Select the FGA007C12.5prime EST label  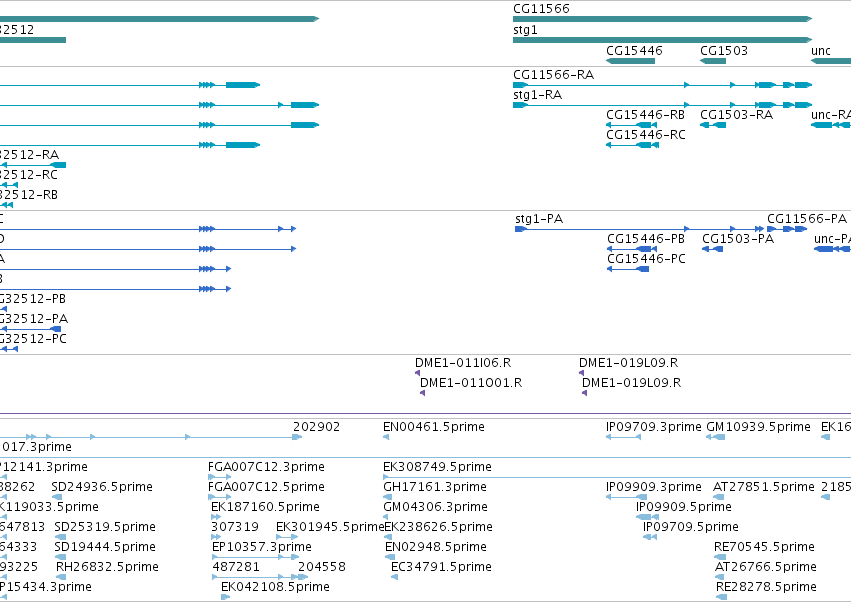tap(266, 487)
